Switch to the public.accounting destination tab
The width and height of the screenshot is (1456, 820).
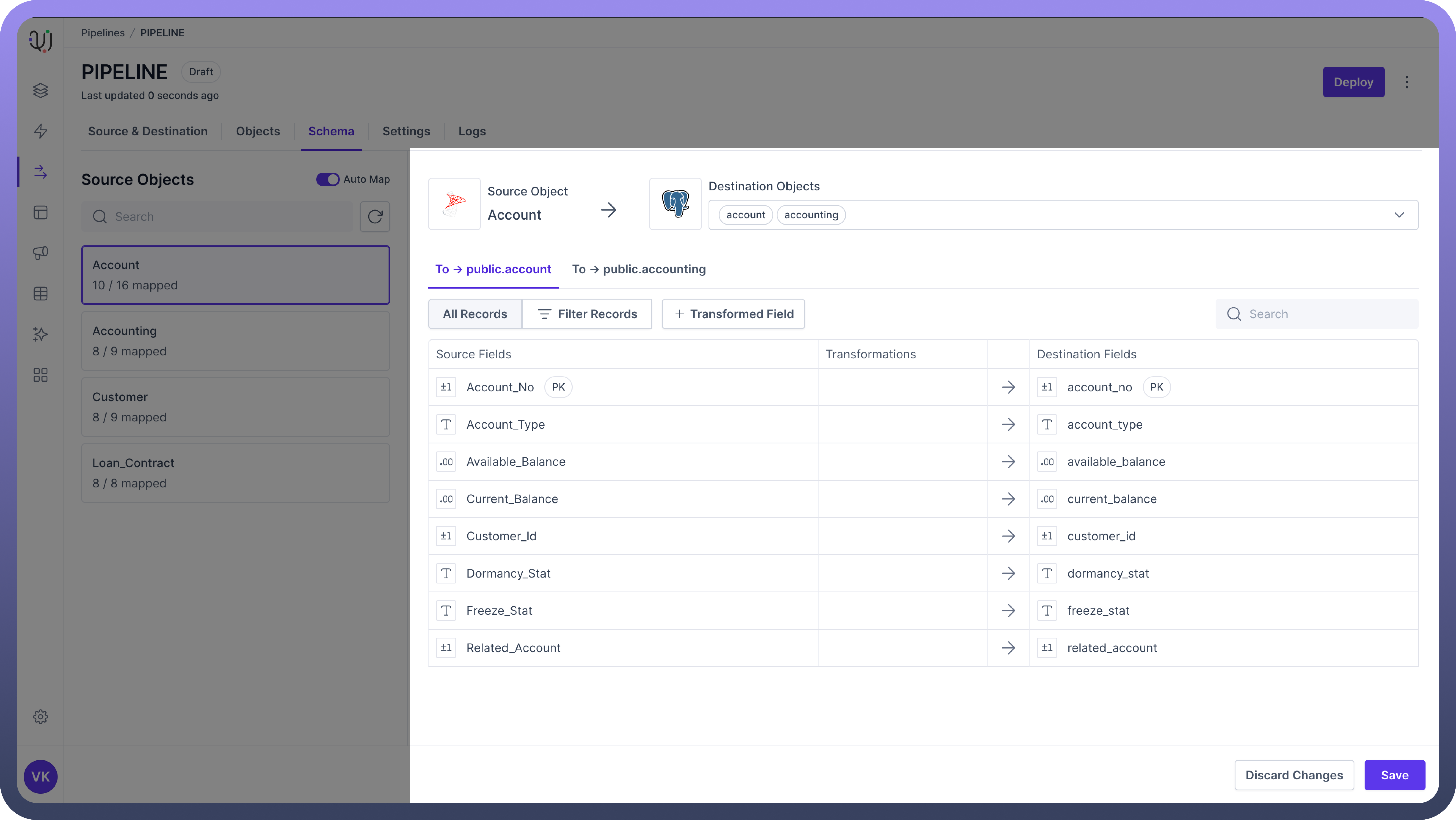click(x=639, y=270)
